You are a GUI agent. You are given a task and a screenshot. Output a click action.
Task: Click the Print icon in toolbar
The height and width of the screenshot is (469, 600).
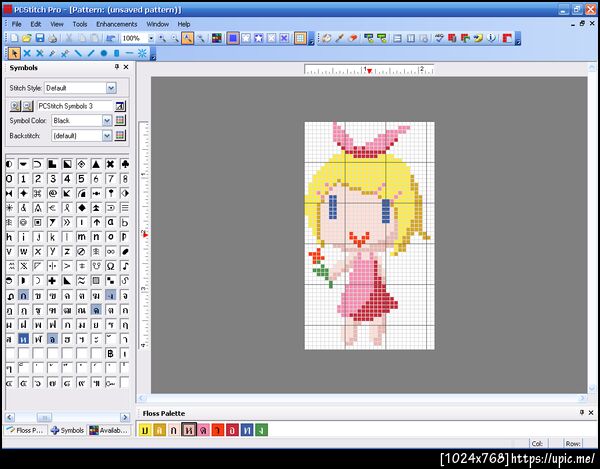point(51,38)
